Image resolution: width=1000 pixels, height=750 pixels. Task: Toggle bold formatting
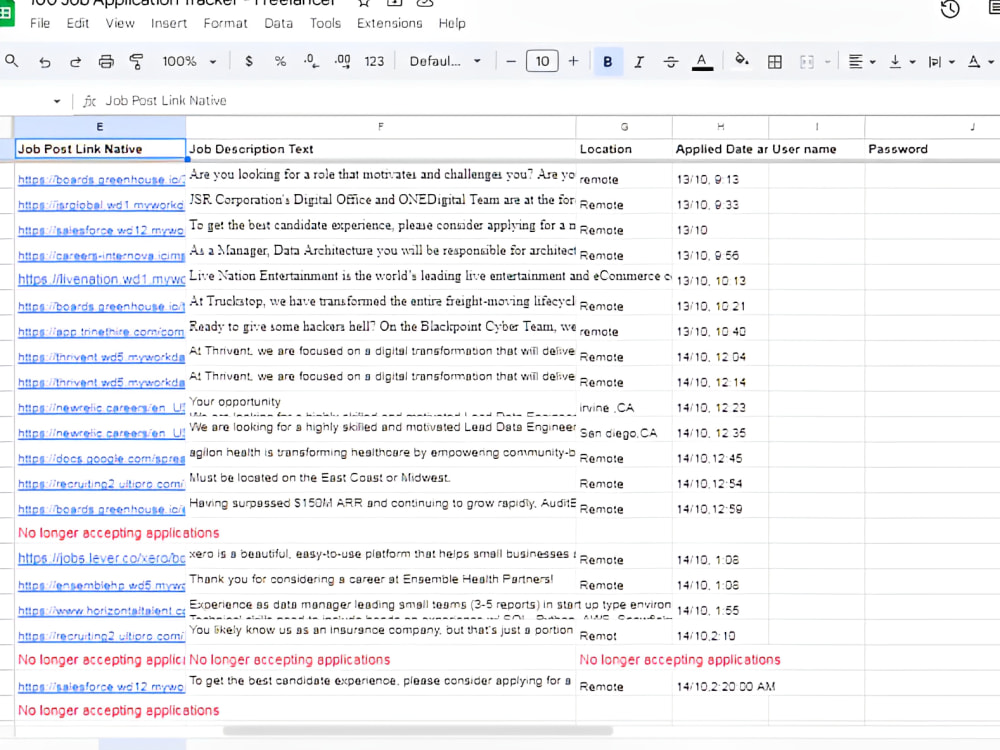coord(608,61)
